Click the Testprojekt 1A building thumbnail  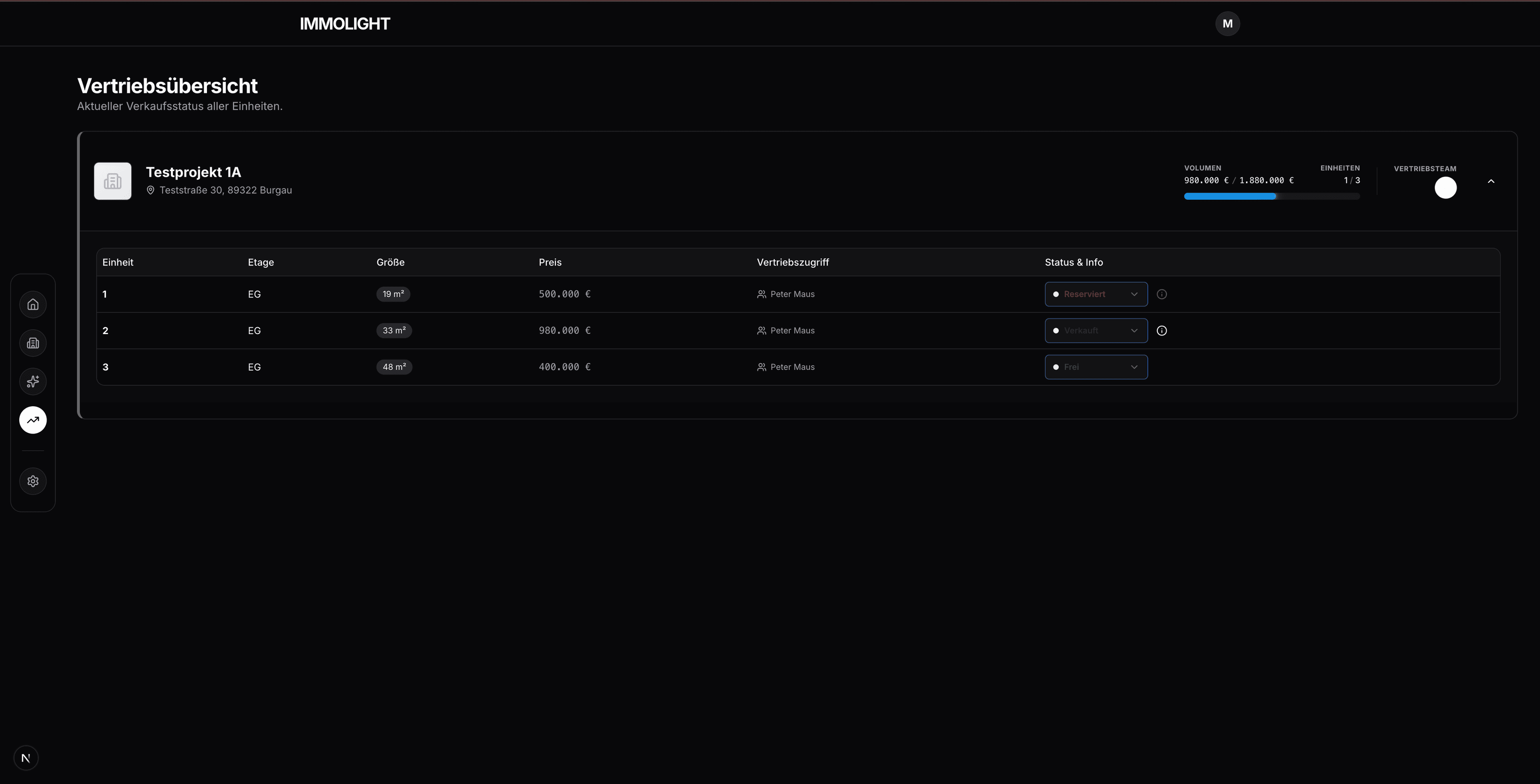(x=112, y=181)
